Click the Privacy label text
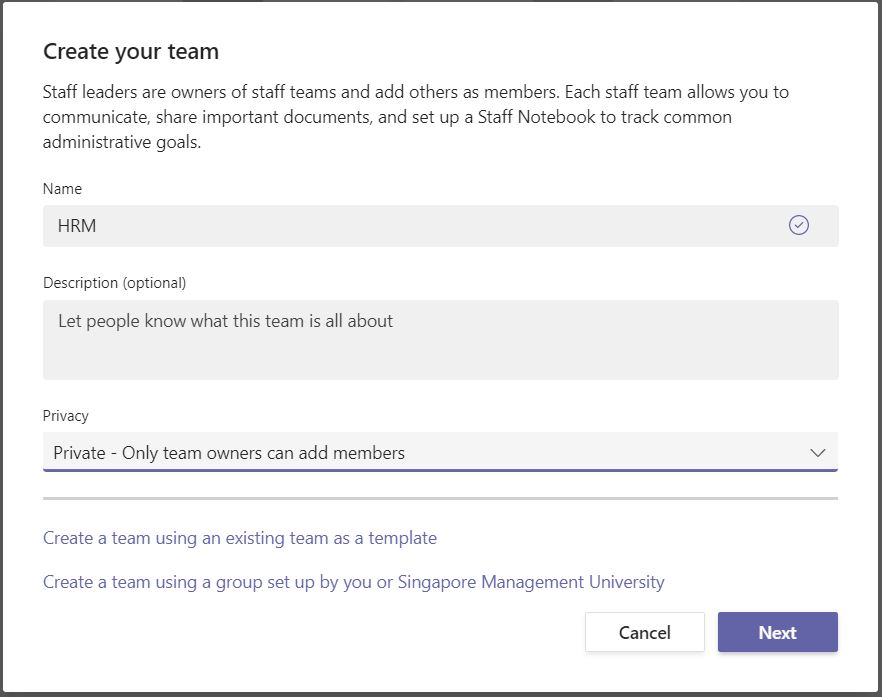882x697 pixels. click(x=66, y=416)
